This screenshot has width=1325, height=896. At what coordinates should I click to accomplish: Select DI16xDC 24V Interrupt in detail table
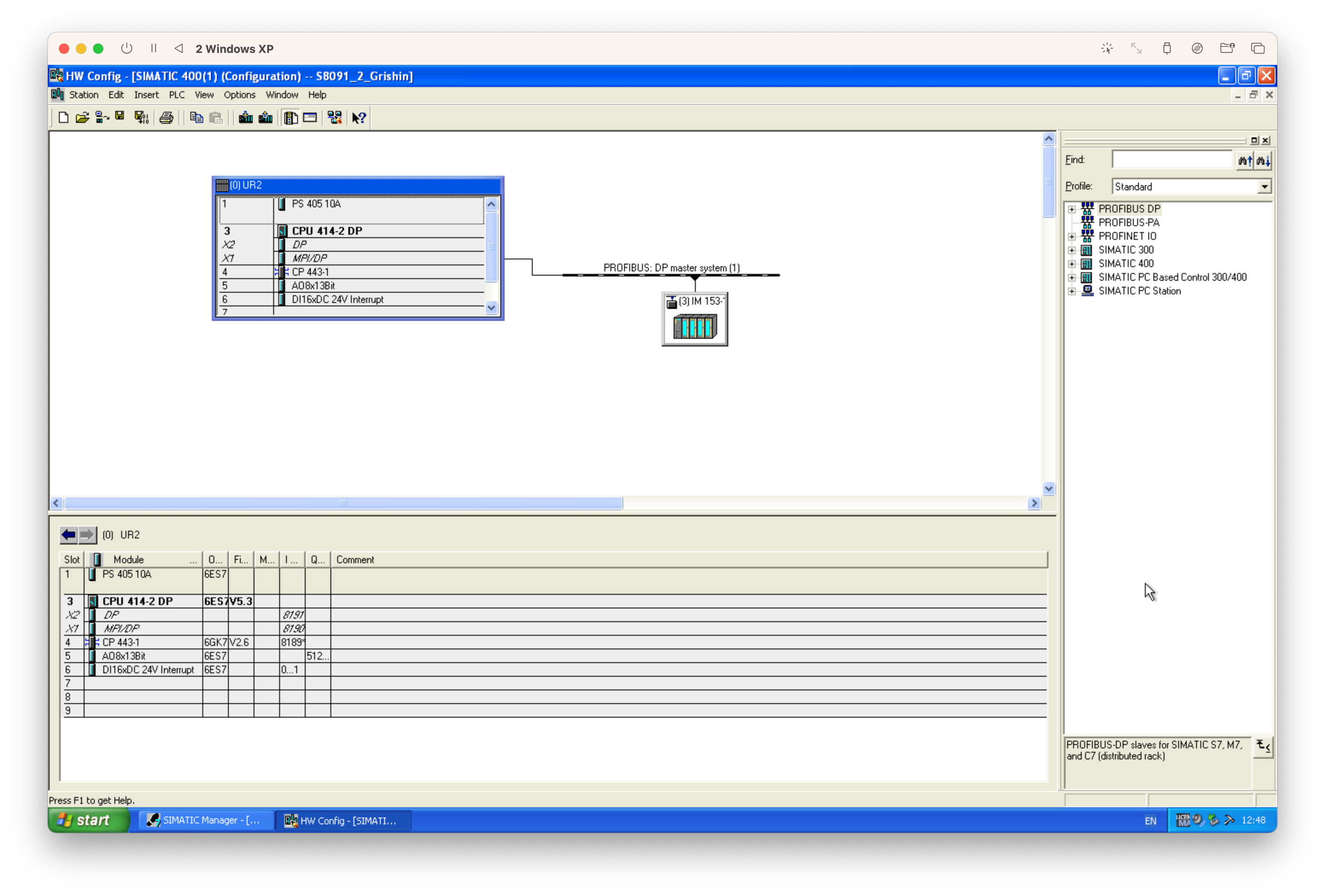click(553, 670)
